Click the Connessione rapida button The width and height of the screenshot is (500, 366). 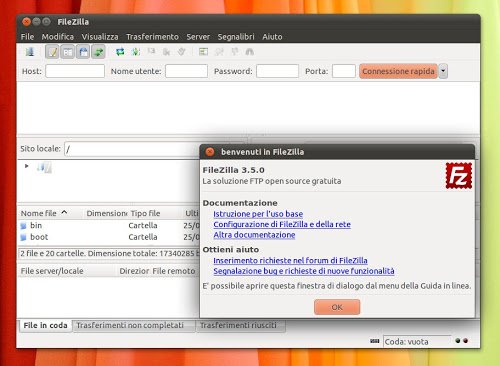point(398,71)
